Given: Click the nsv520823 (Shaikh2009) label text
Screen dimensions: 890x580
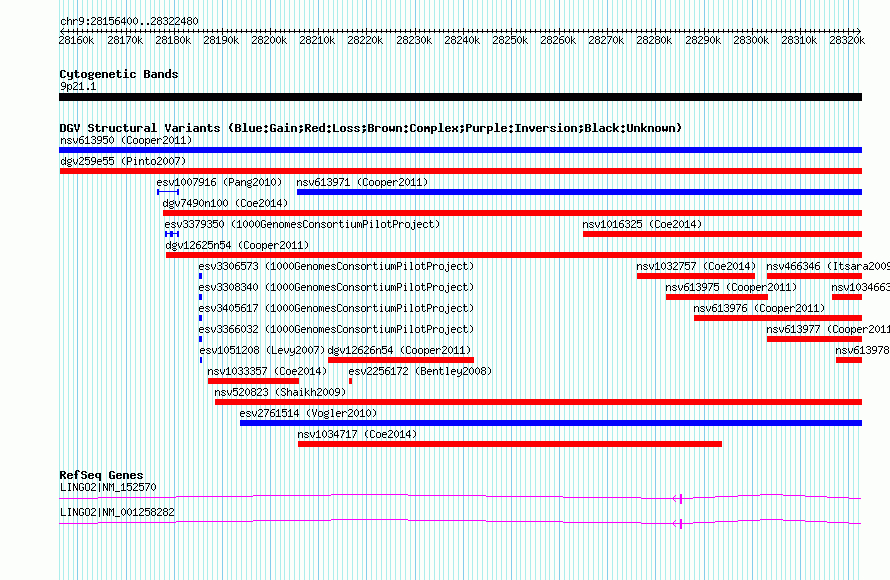Looking at the screenshot, I should pos(280,392).
